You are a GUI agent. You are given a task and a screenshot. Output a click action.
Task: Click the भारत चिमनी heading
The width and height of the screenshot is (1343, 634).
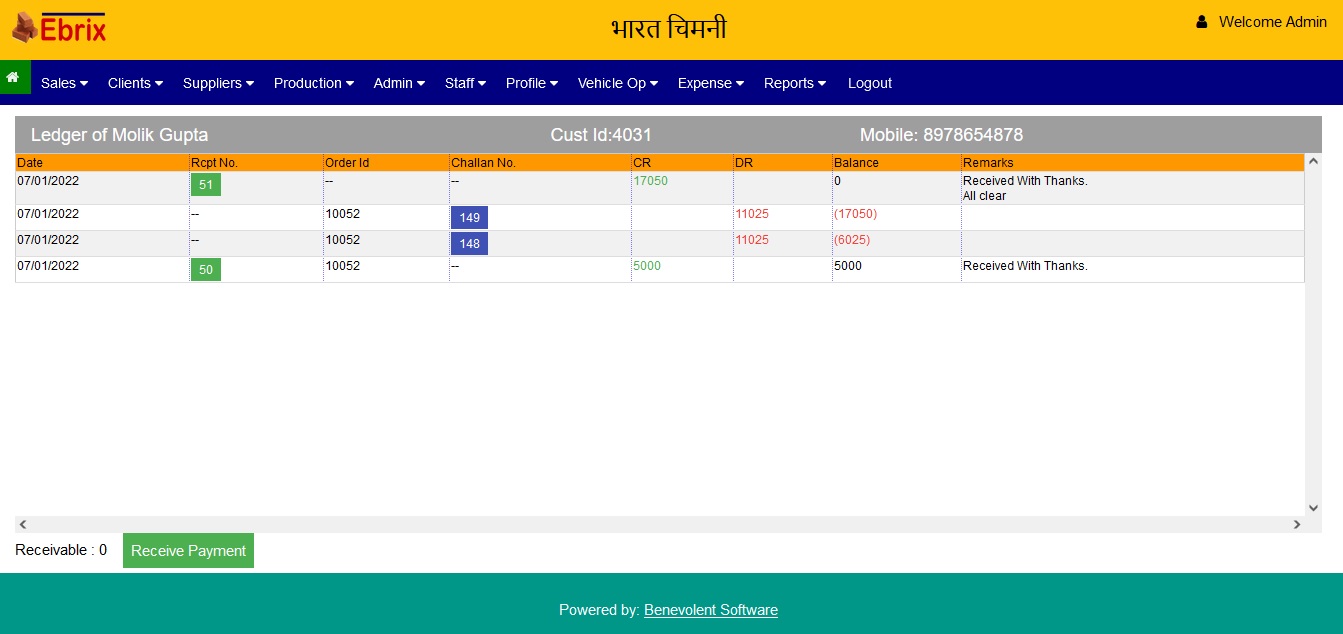[x=669, y=28]
